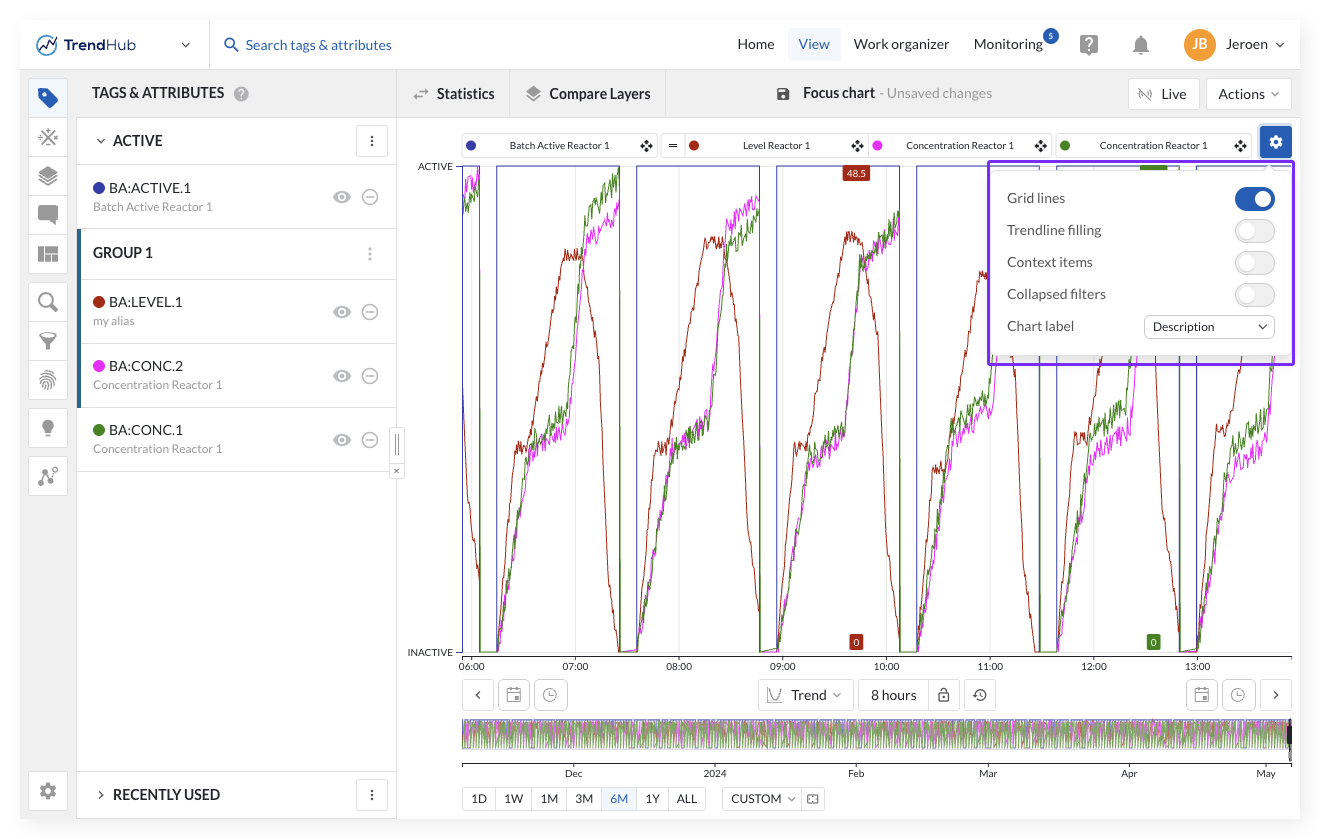Open the lightbulb insights sidebar icon
The image size is (1320, 839).
click(x=48, y=428)
